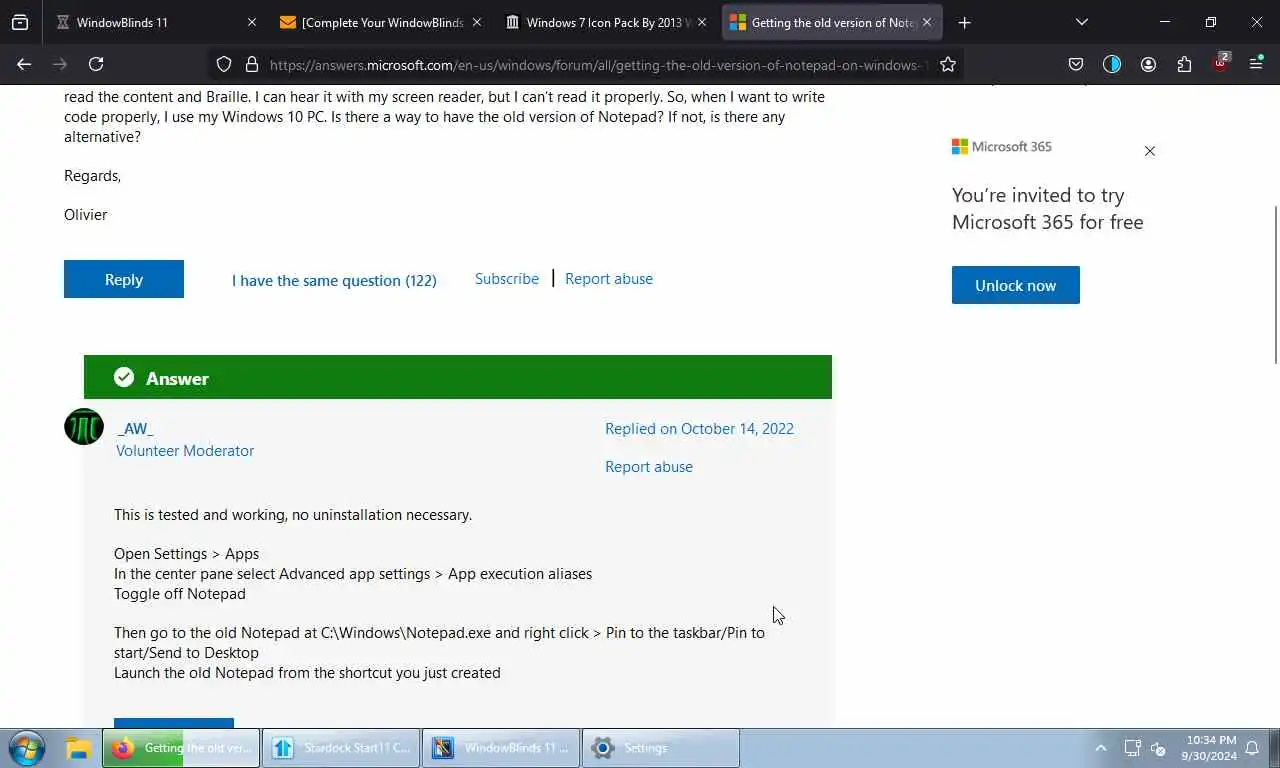Click the green Answer checkmark icon
Screen dimensions: 1280x768
click(124, 377)
